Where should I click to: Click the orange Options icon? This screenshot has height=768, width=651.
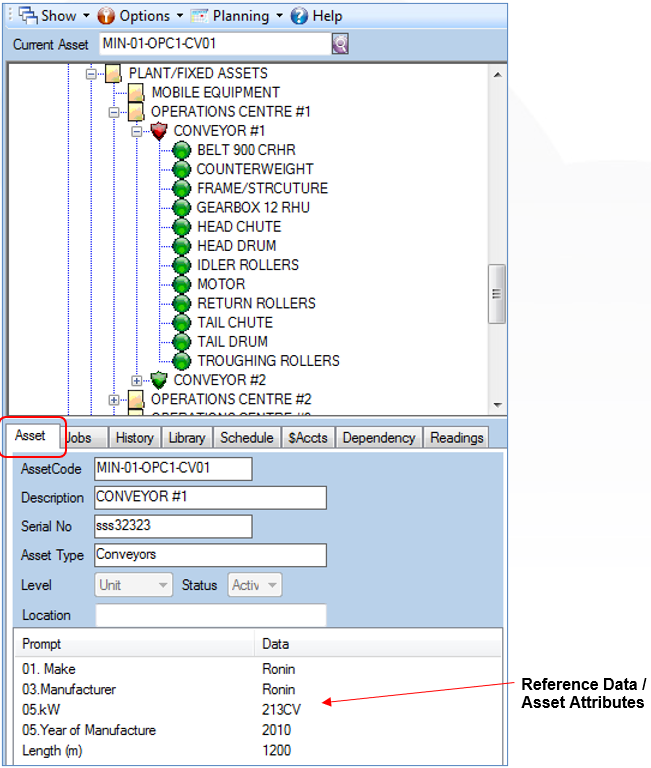pyautogui.click(x=106, y=16)
